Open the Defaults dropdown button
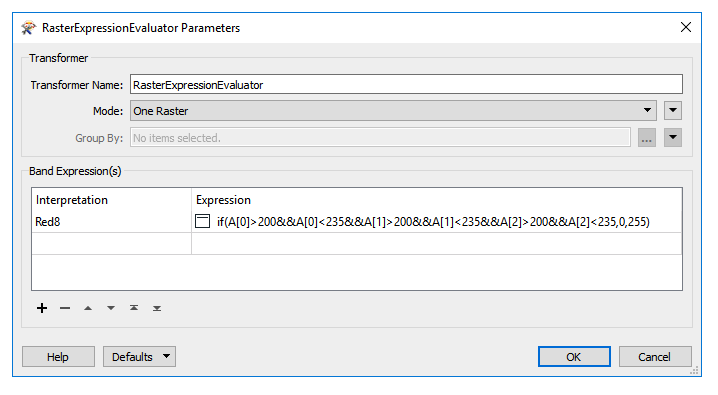Screen dimensions: 718x395 139,356
